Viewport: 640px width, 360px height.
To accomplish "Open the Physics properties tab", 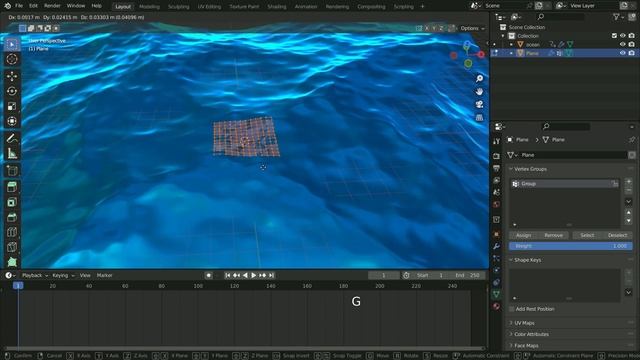I will tap(496, 270).
